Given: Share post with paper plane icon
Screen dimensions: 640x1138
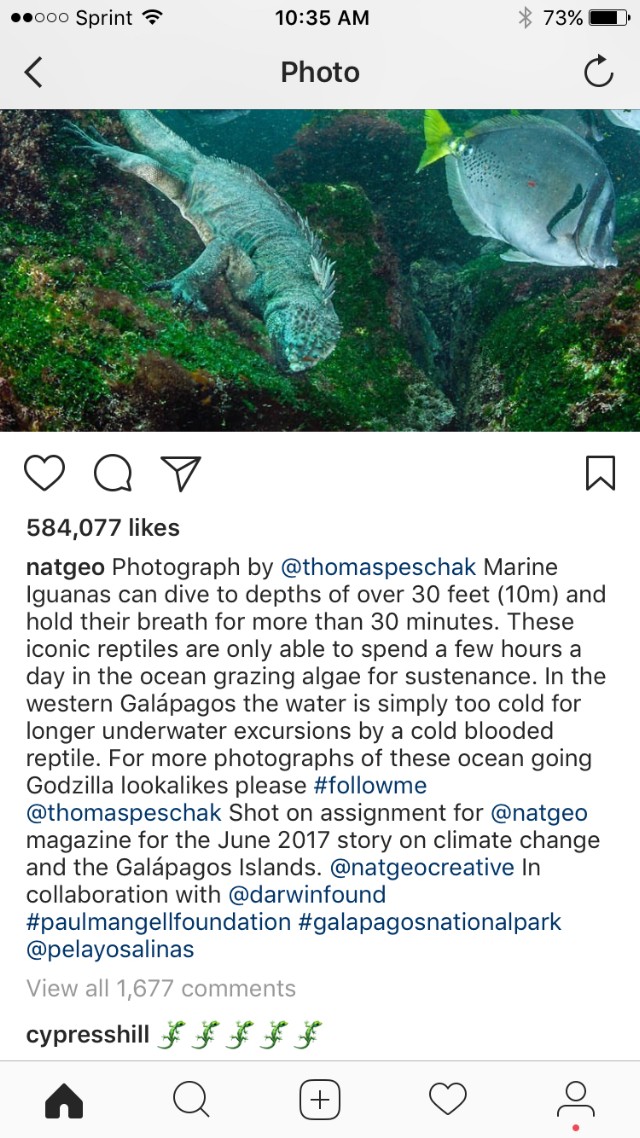Looking at the screenshot, I should (181, 473).
